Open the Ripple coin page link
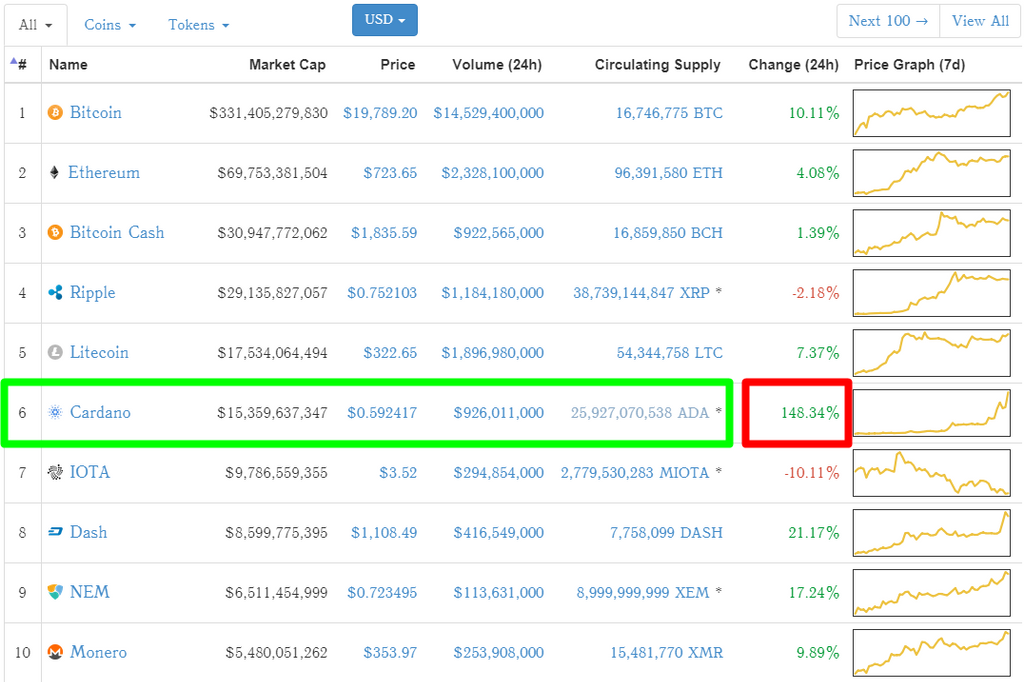 coord(92,293)
